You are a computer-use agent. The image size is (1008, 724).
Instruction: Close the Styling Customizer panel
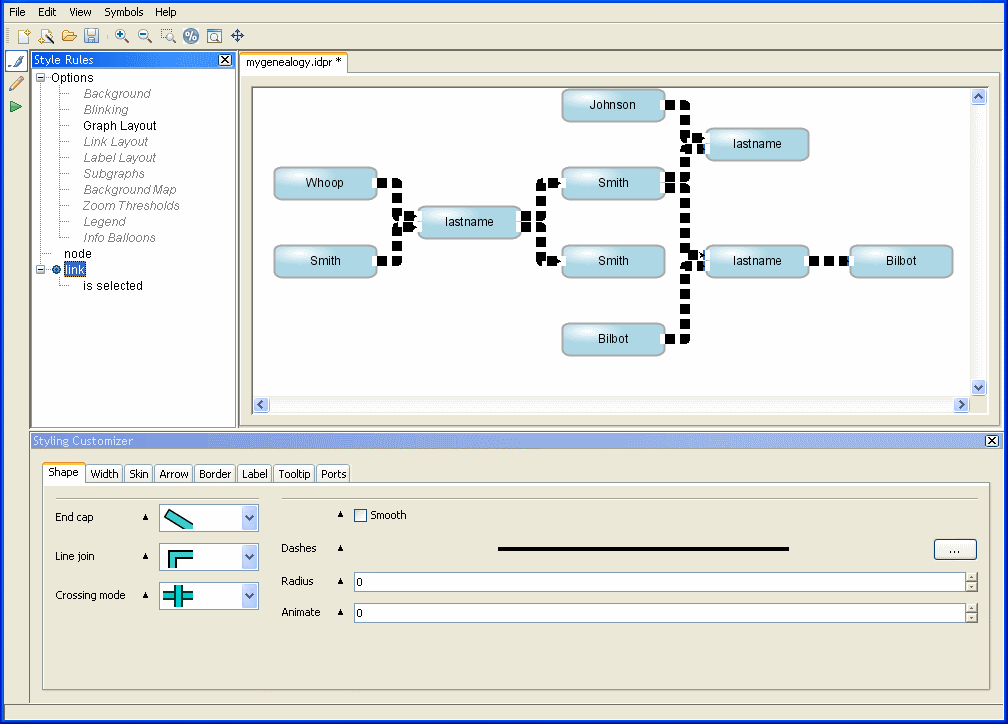(x=992, y=441)
